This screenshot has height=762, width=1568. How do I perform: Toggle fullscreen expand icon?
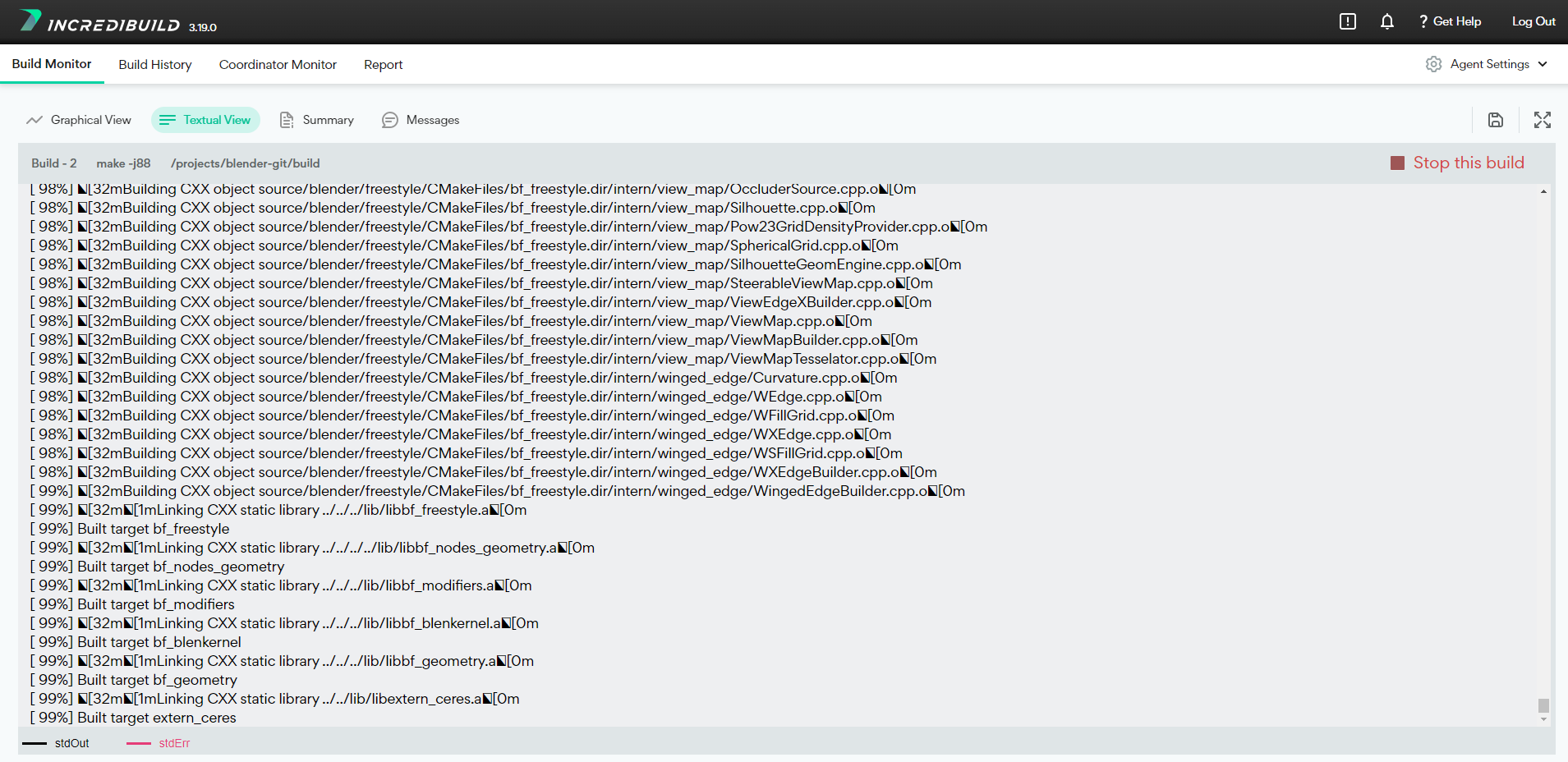point(1543,120)
